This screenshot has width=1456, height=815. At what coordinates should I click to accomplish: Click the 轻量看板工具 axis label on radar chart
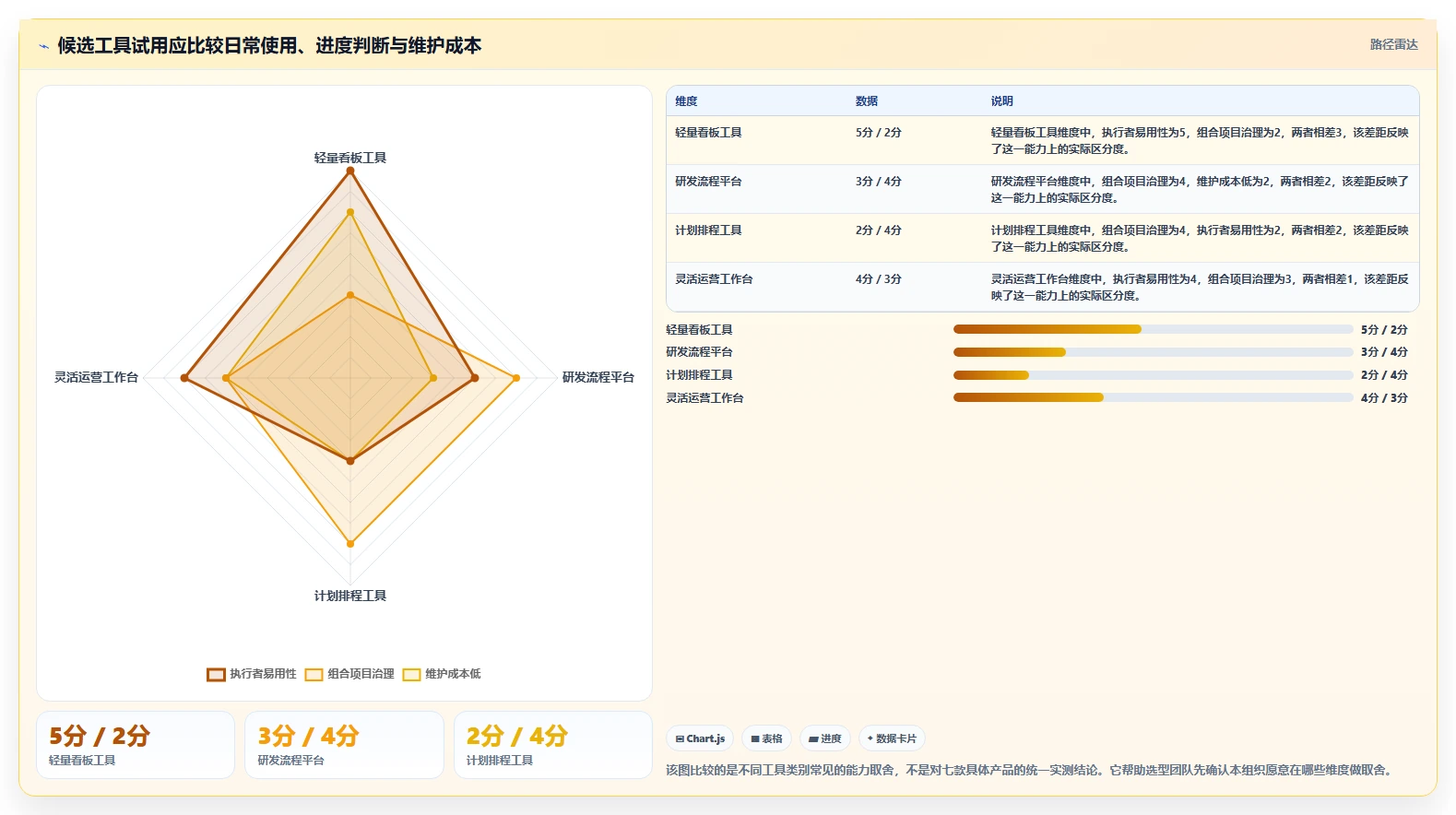(350, 158)
